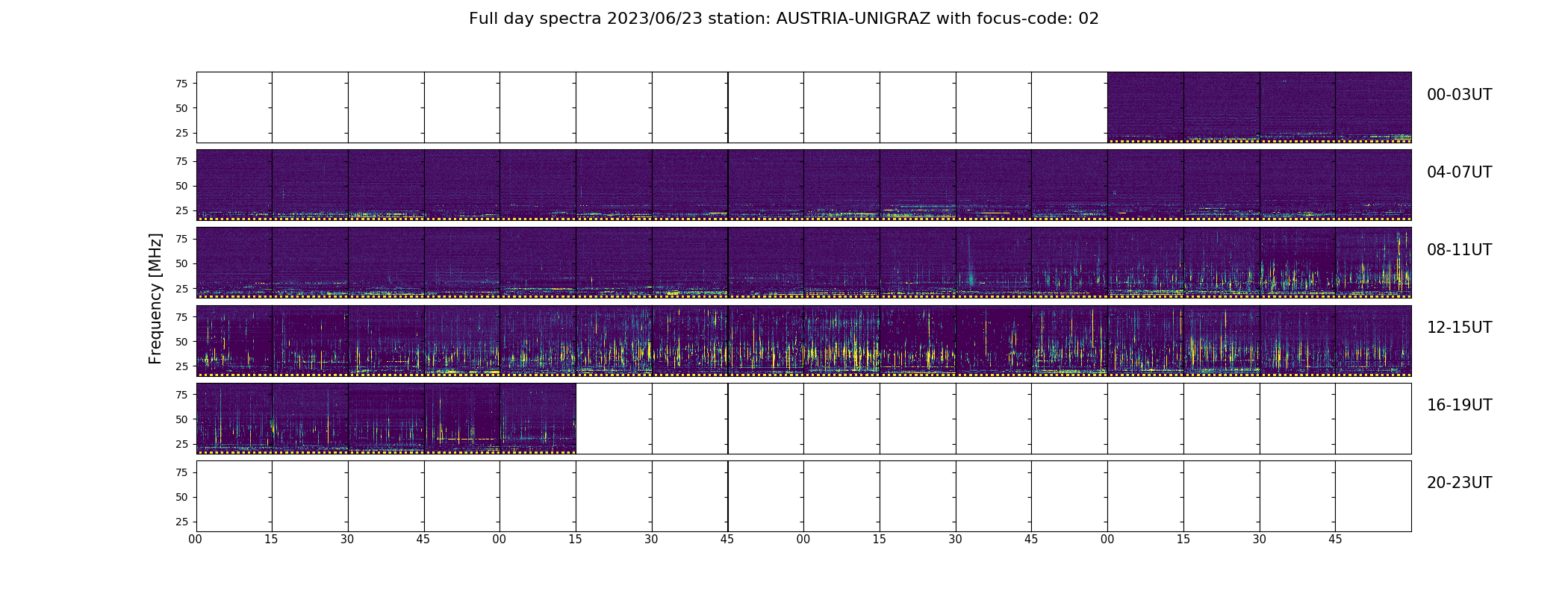Select the "16-19UT" row label
Image resolution: width=1568 pixels, height=597 pixels.
(x=1459, y=405)
